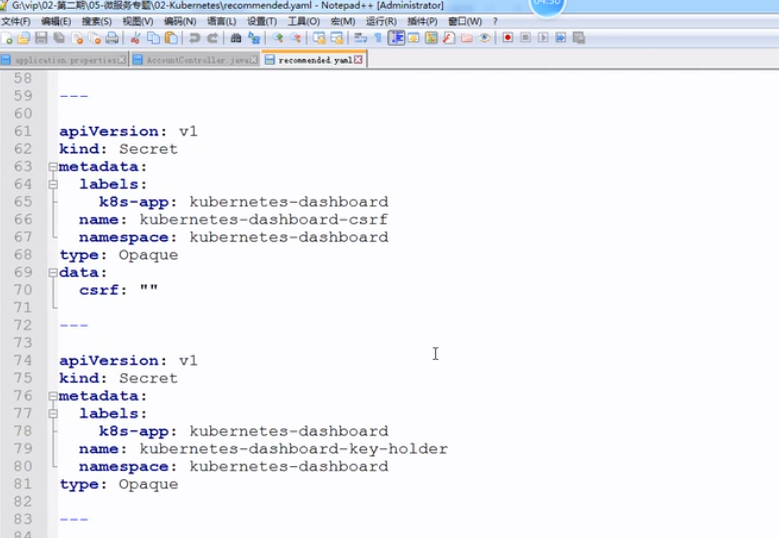This screenshot has height=538, width=779.
Task: Create a new file with New icon
Action: click(x=7, y=38)
